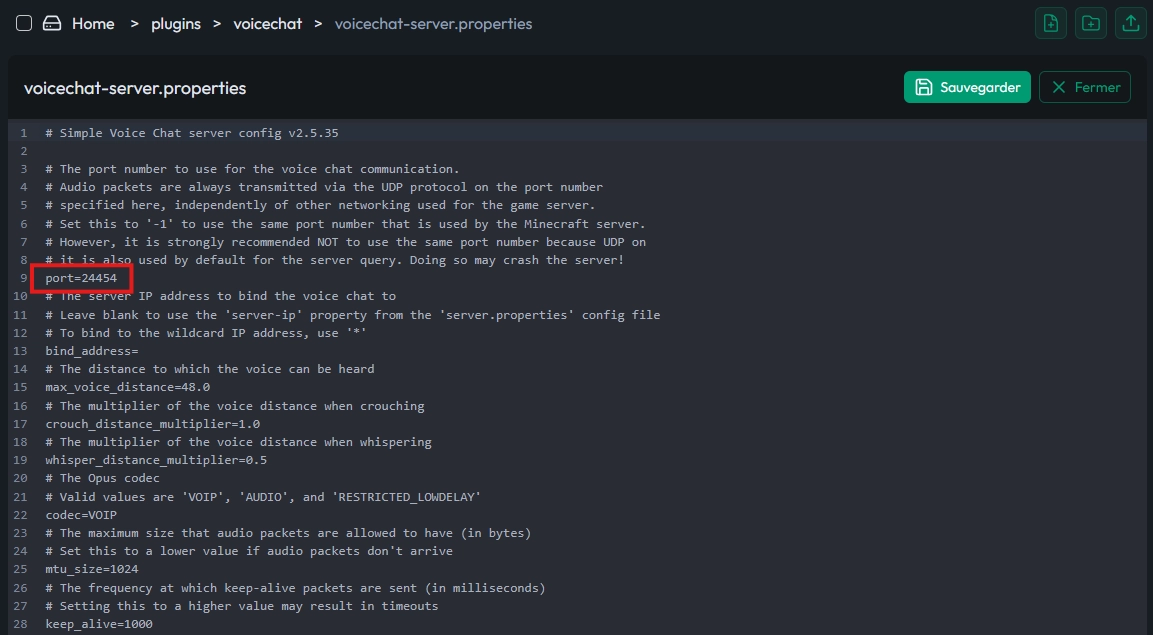Screen dimensions: 1153x635
Task: Toggle the selection checkbox in the top bar
Action: tap(23, 22)
